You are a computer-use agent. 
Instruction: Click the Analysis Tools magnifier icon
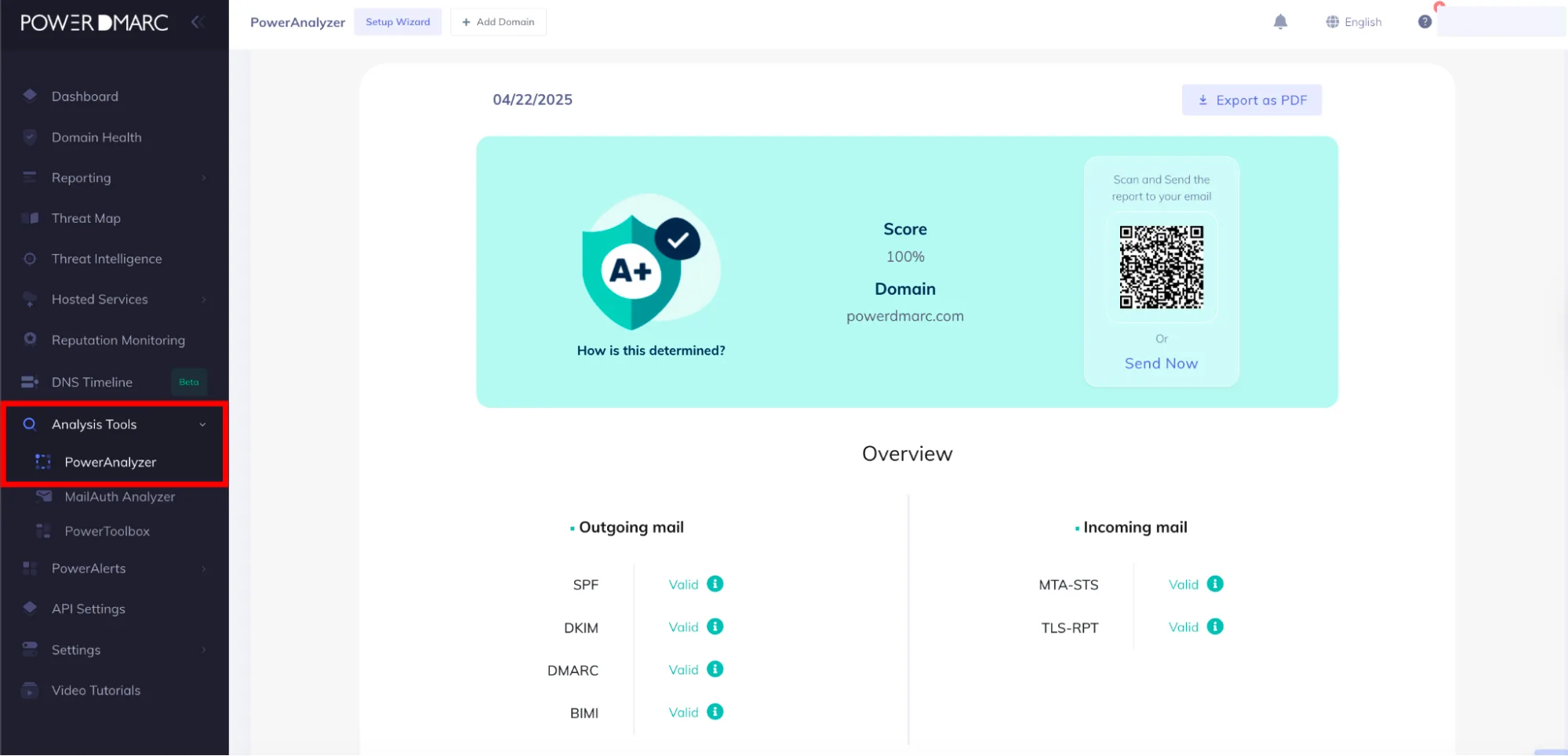click(30, 424)
